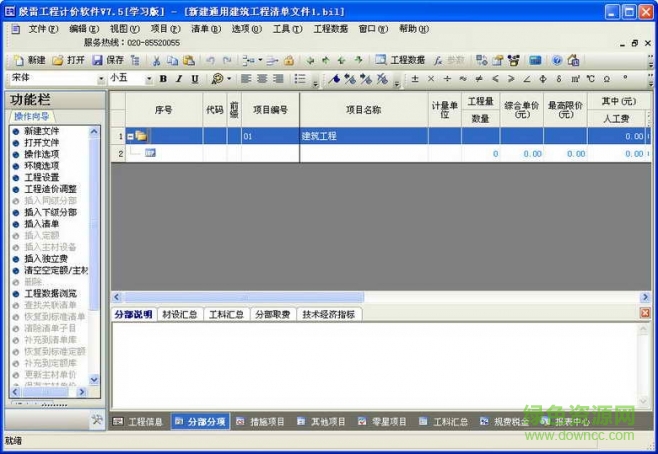Collapse the 建筑工程 tree row
Screen dimensions: 658x454
tap(130, 136)
